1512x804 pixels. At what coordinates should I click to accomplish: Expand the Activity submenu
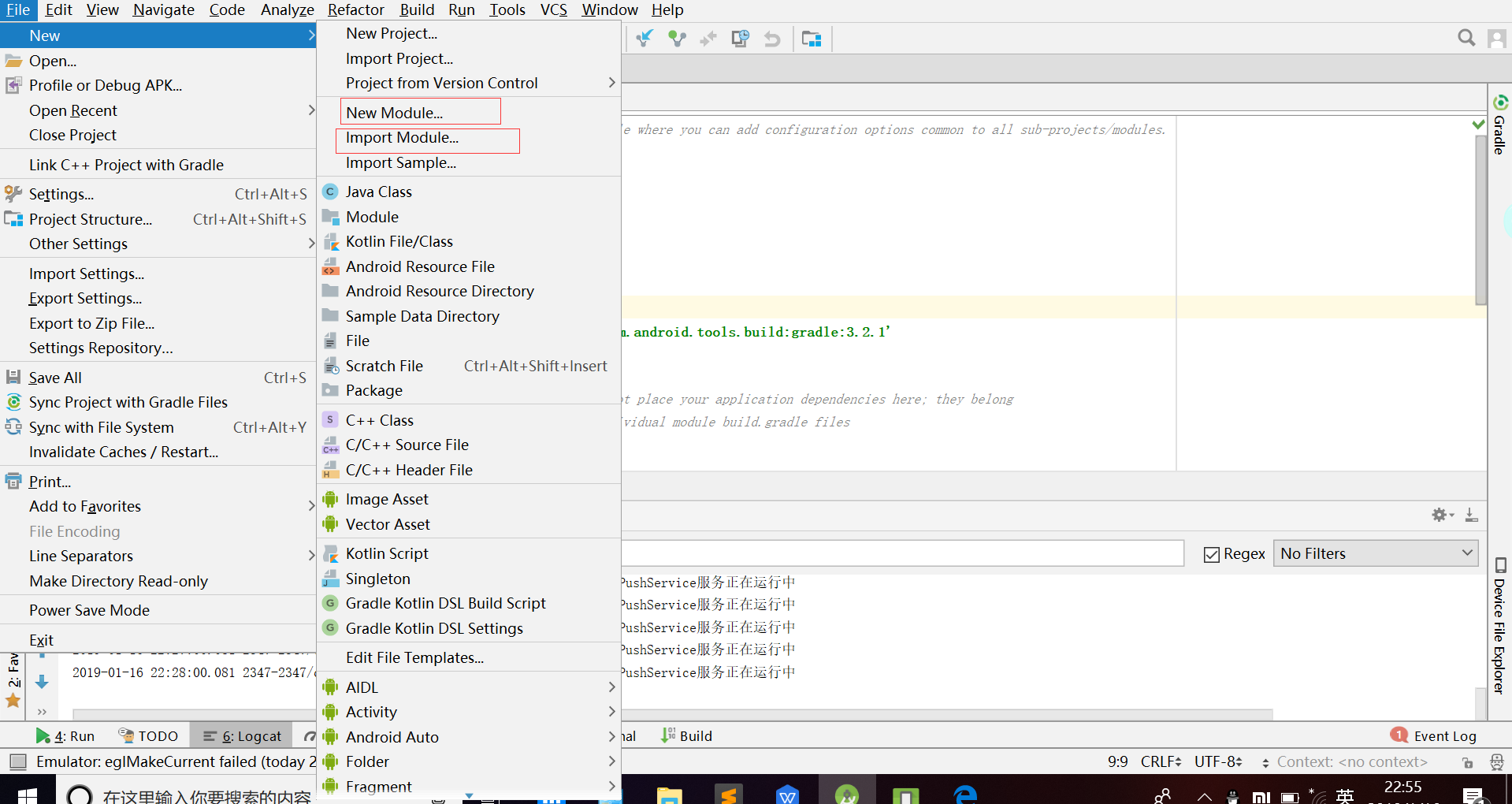point(468,712)
